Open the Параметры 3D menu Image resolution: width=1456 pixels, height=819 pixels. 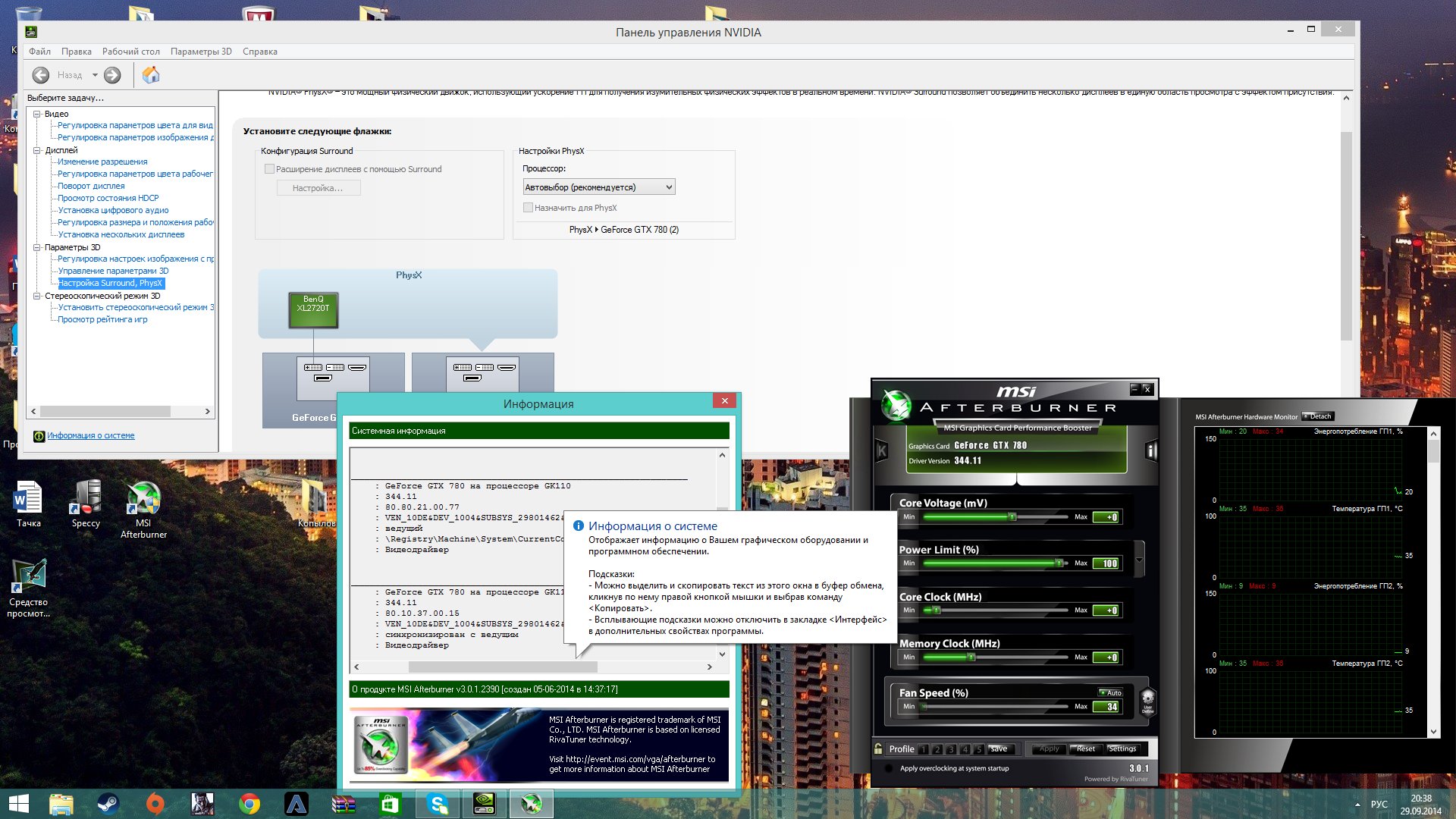tap(201, 52)
